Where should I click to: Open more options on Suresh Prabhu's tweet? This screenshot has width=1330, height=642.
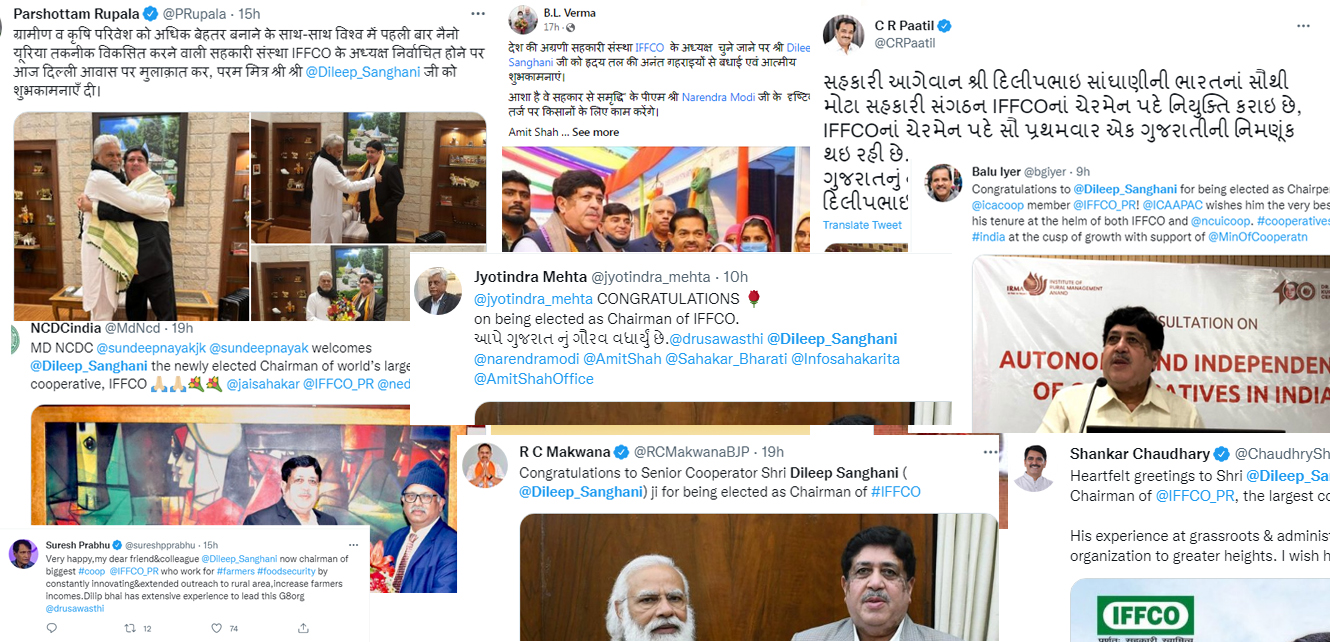(353, 545)
